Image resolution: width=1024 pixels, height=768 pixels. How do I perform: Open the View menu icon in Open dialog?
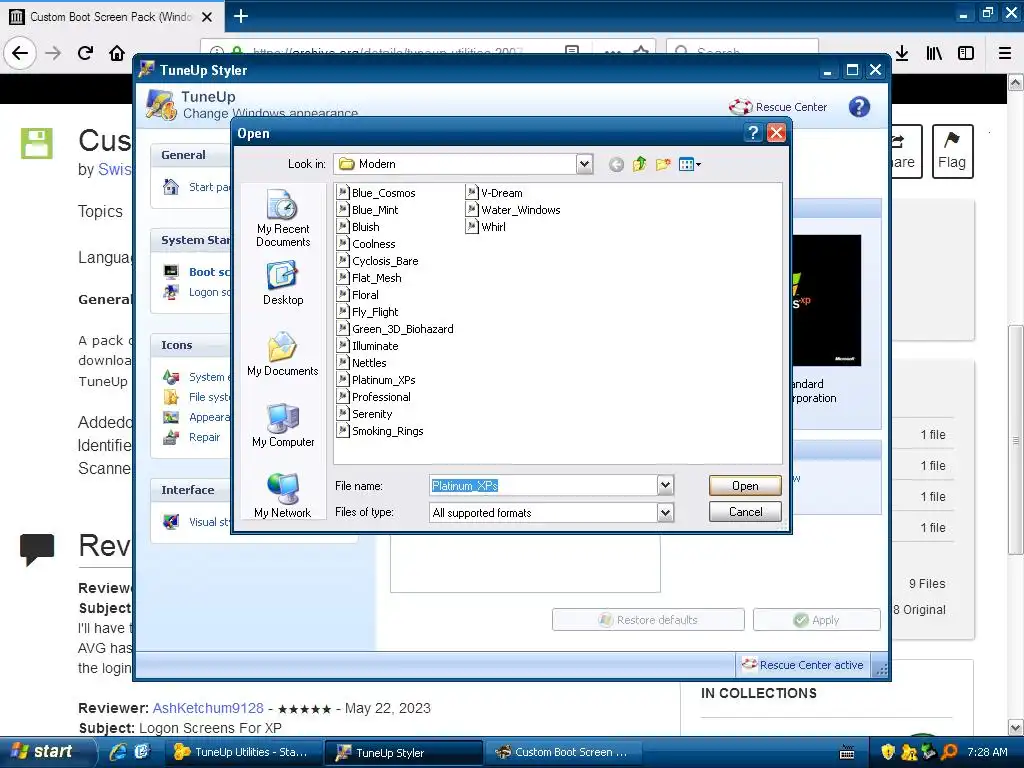click(689, 165)
